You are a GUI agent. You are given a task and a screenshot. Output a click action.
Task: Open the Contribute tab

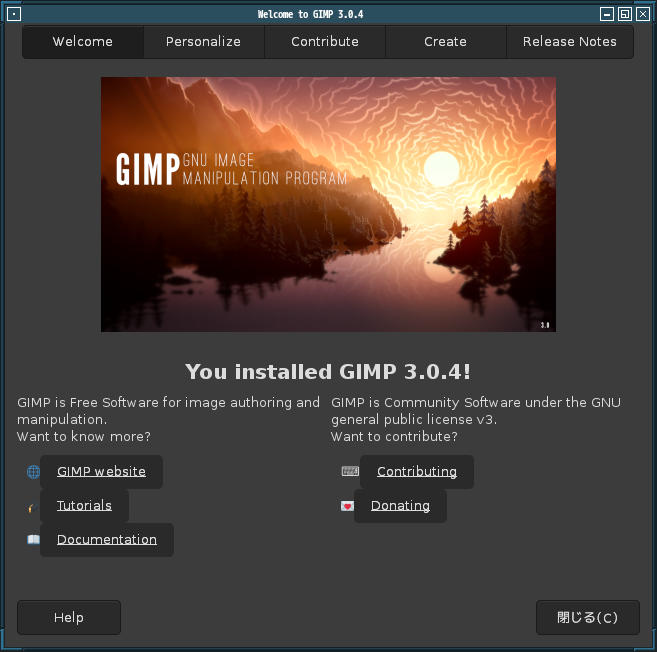(325, 42)
